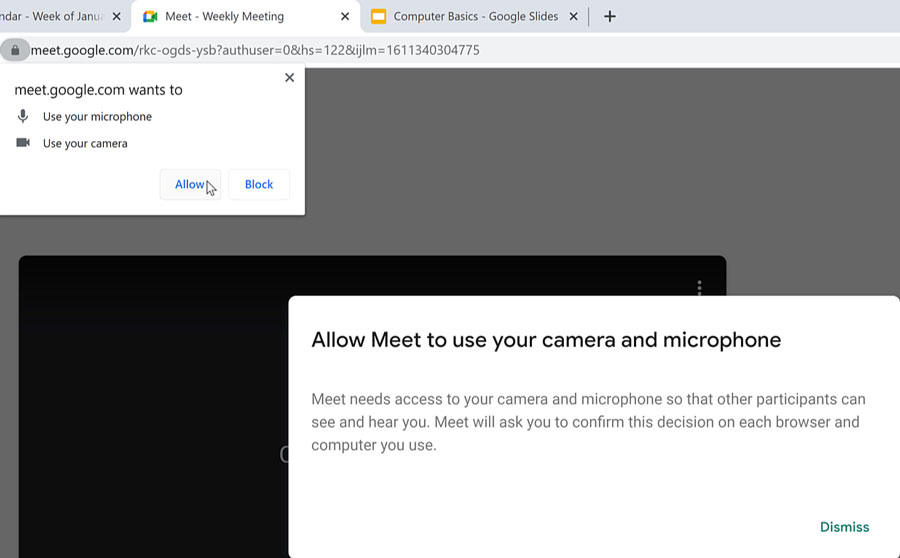Viewport: 900px width, 558px height.
Task: Dismiss the Meet camera permission dialog
Action: tap(844, 527)
